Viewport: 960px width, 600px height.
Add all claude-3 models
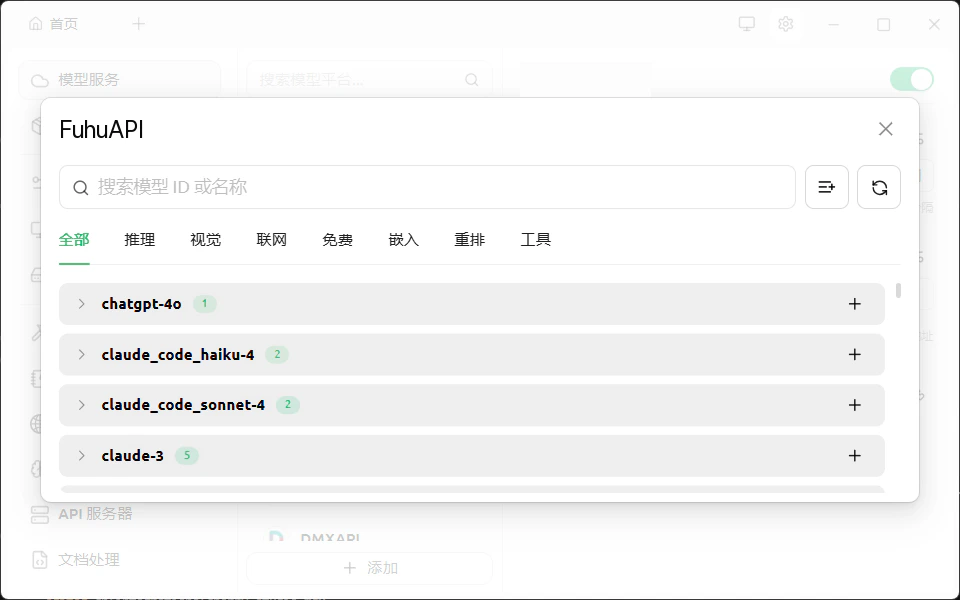pyautogui.click(x=855, y=456)
